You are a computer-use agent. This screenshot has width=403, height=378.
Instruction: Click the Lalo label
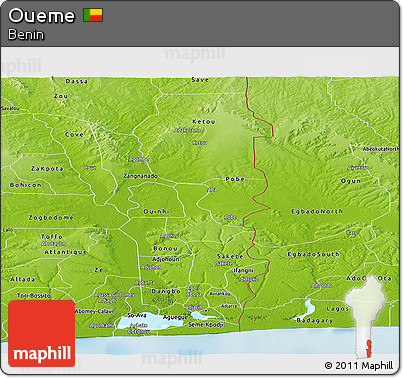(8, 230)
